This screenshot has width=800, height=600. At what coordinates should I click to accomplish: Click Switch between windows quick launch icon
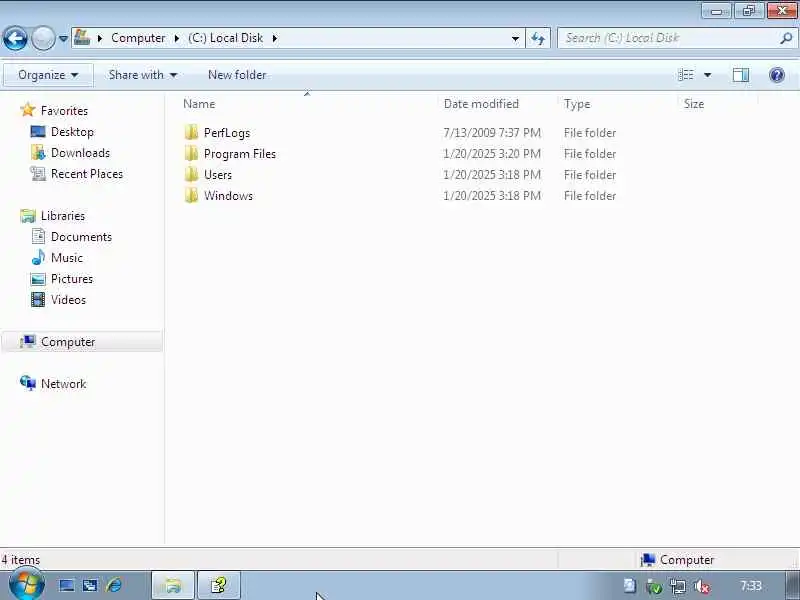tap(90, 585)
